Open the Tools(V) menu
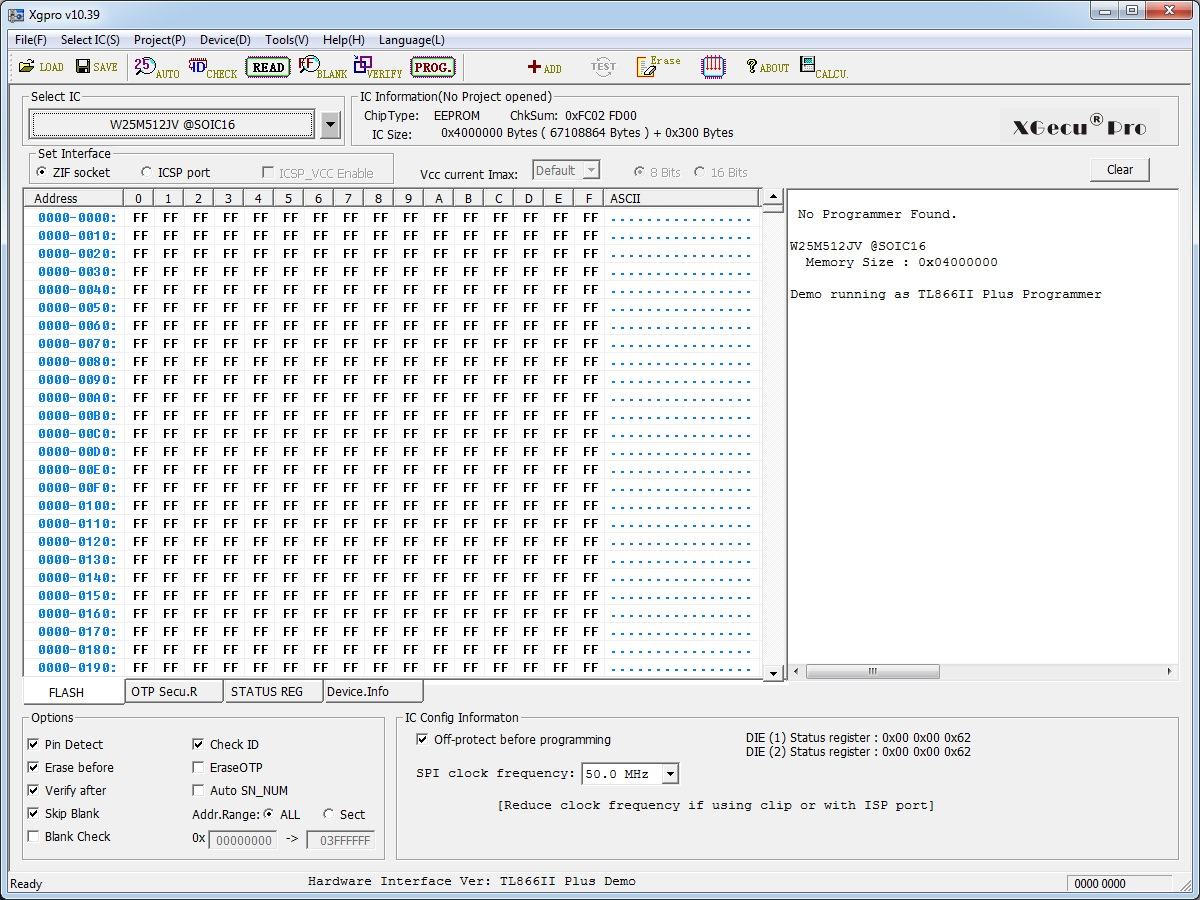This screenshot has width=1200, height=900. tap(286, 40)
